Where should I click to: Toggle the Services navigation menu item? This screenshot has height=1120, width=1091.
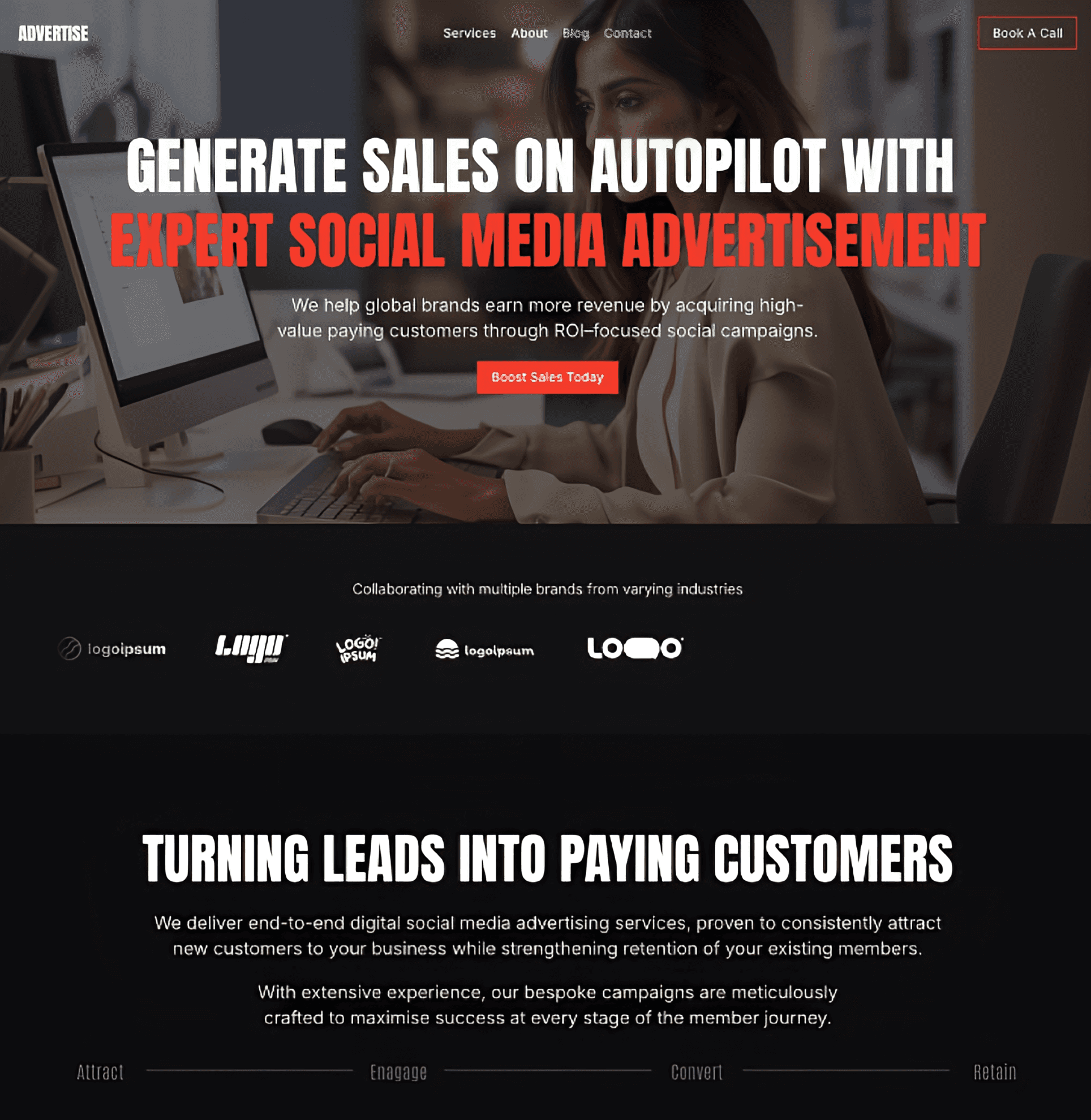tap(468, 33)
